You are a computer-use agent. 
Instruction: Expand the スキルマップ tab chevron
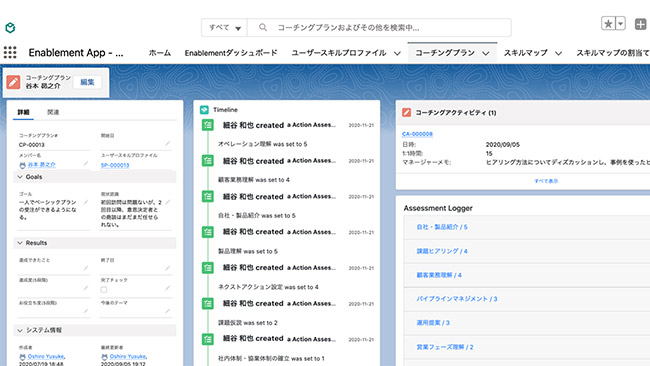point(558,53)
